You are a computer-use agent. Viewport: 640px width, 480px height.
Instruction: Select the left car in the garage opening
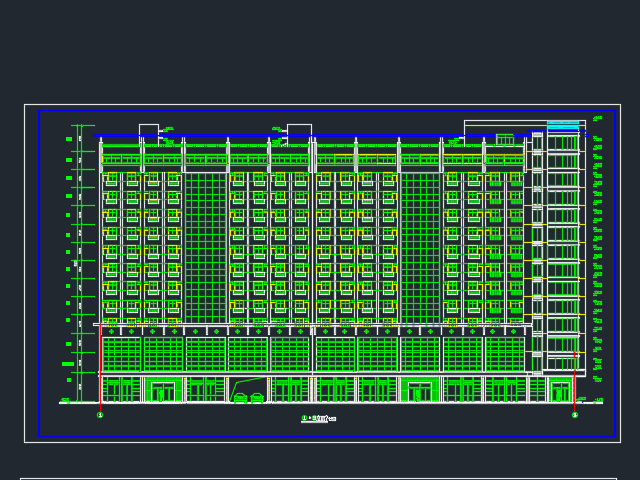[x=240, y=398]
